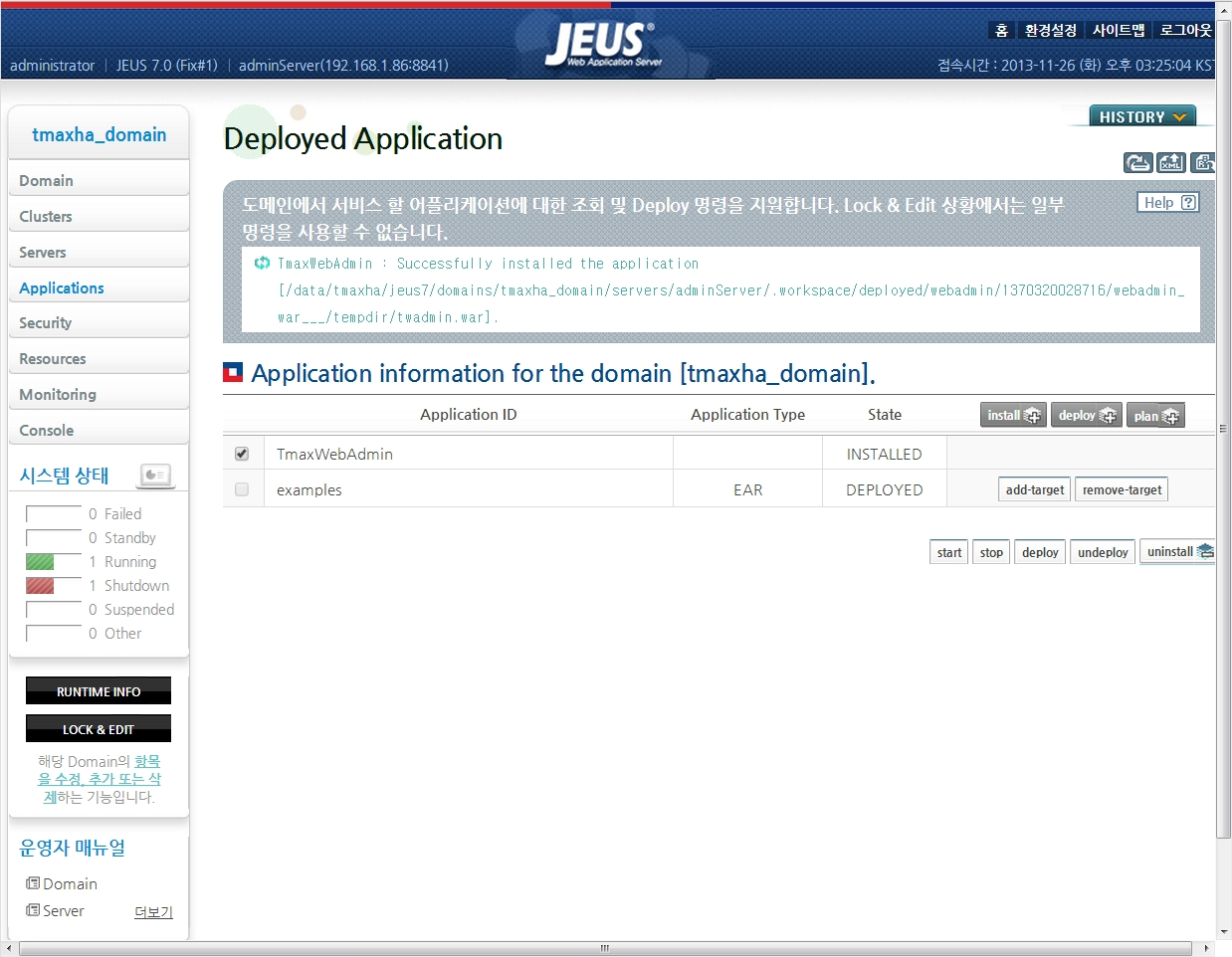Click the DEPLOYED state cell
The image size is (1232, 957).
coord(884,489)
